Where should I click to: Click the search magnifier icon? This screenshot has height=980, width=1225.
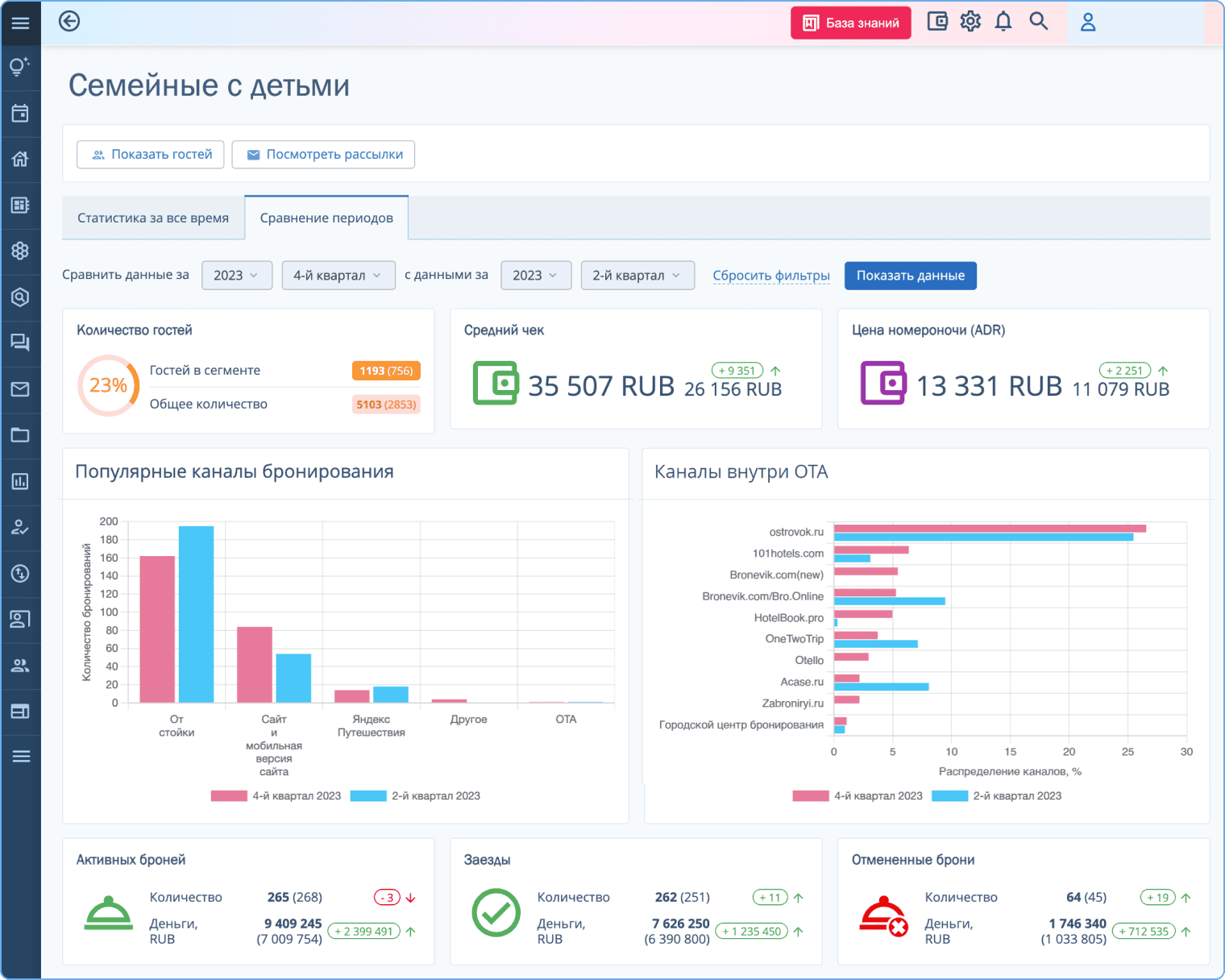click(x=1039, y=22)
